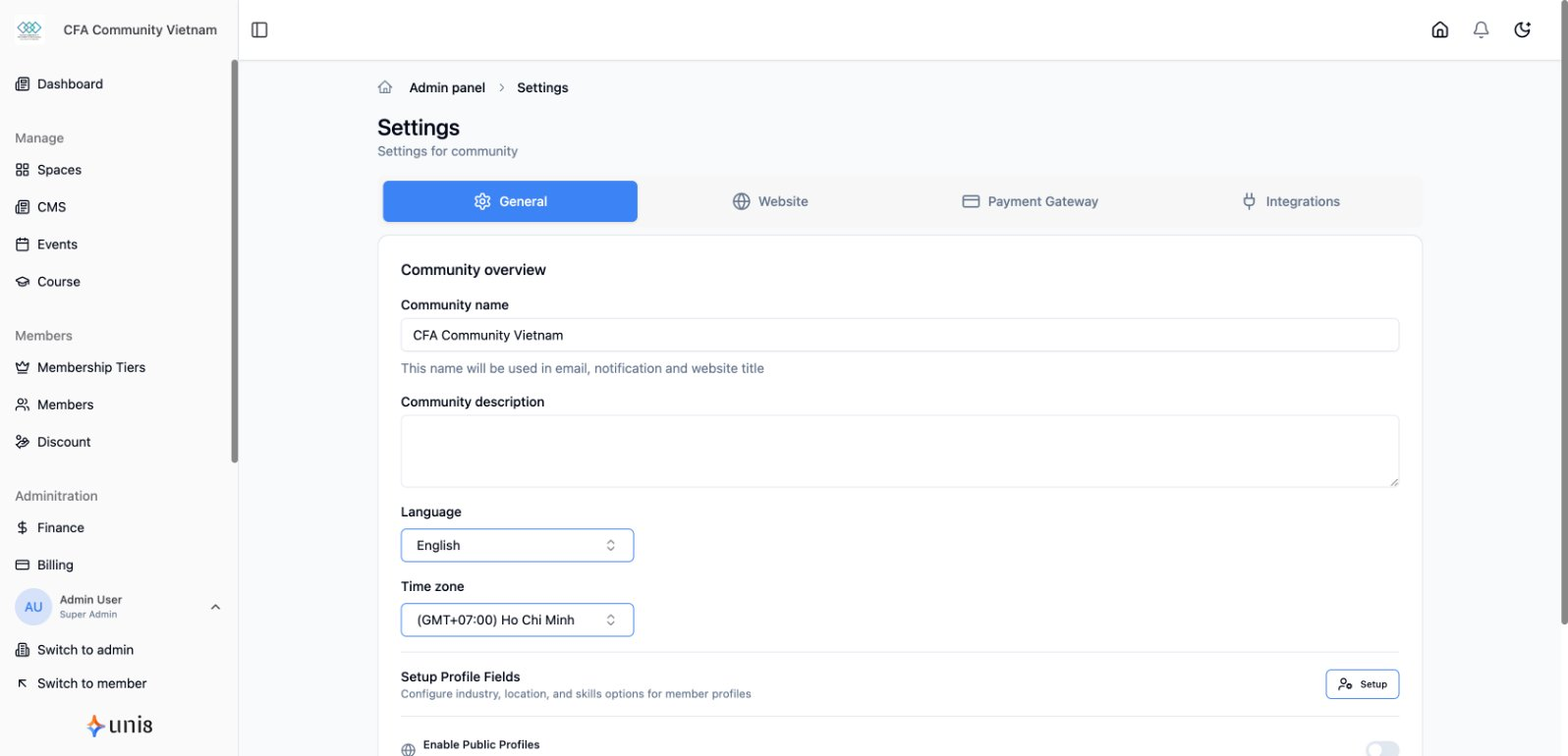Screen dimensions: 1568x756
Task: Click the Admin User name text
Action: click(x=91, y=600)
